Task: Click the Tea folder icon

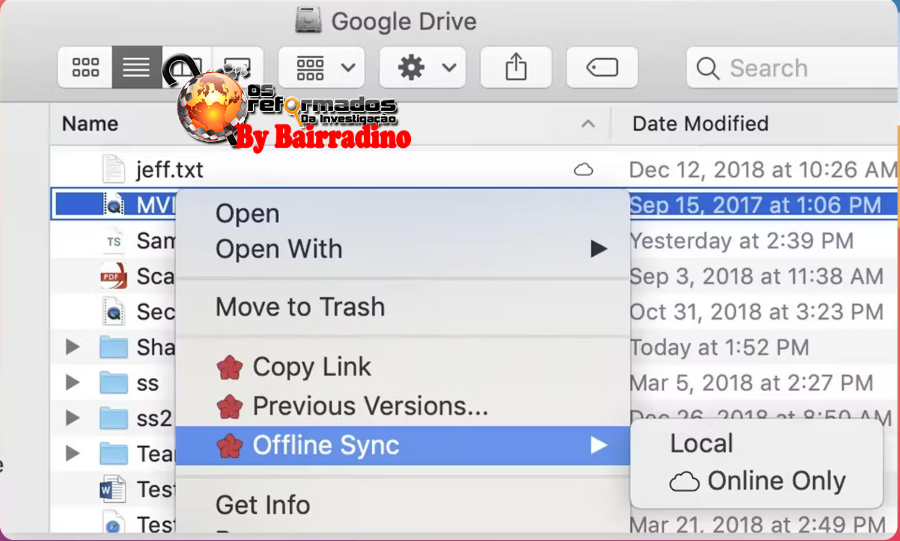Action: 113,454
